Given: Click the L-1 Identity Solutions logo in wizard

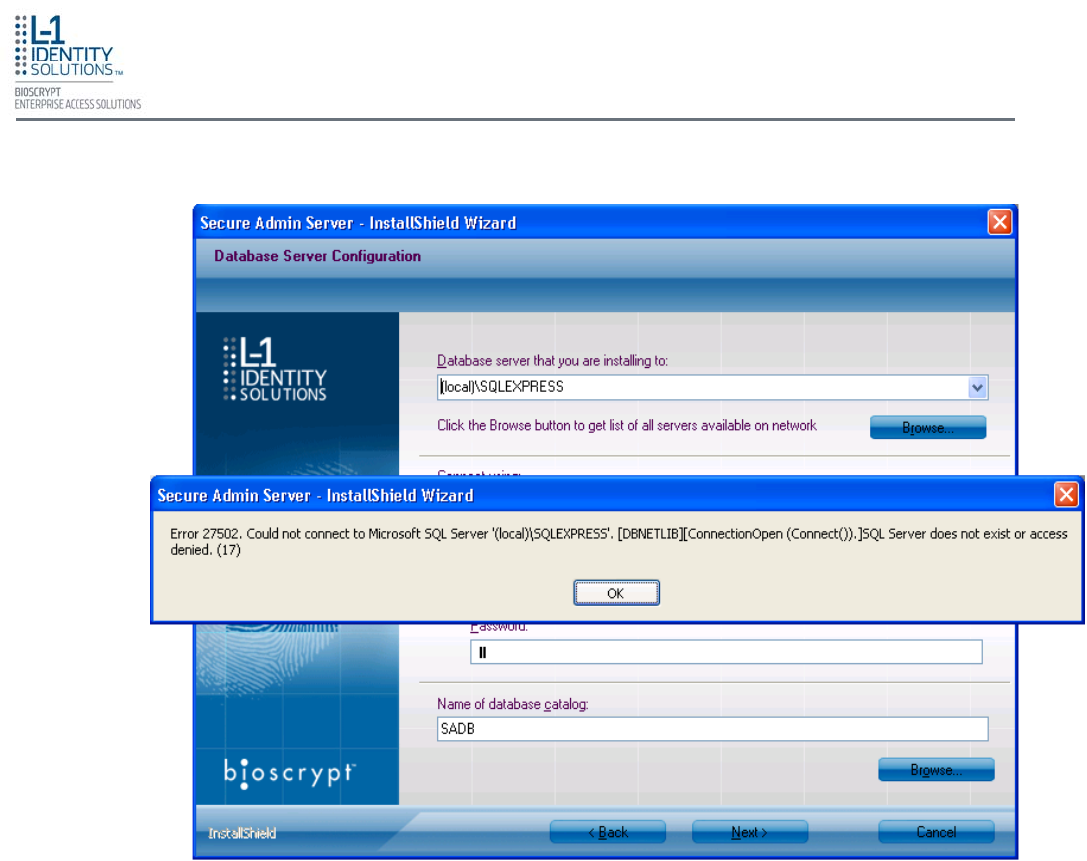Looking at the screenshot, I should click(x=275, y=369).
